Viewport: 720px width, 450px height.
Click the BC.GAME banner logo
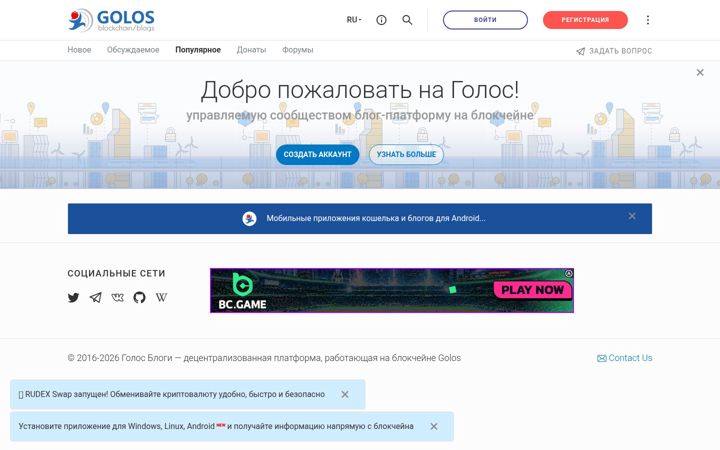[x=242, y=291]
